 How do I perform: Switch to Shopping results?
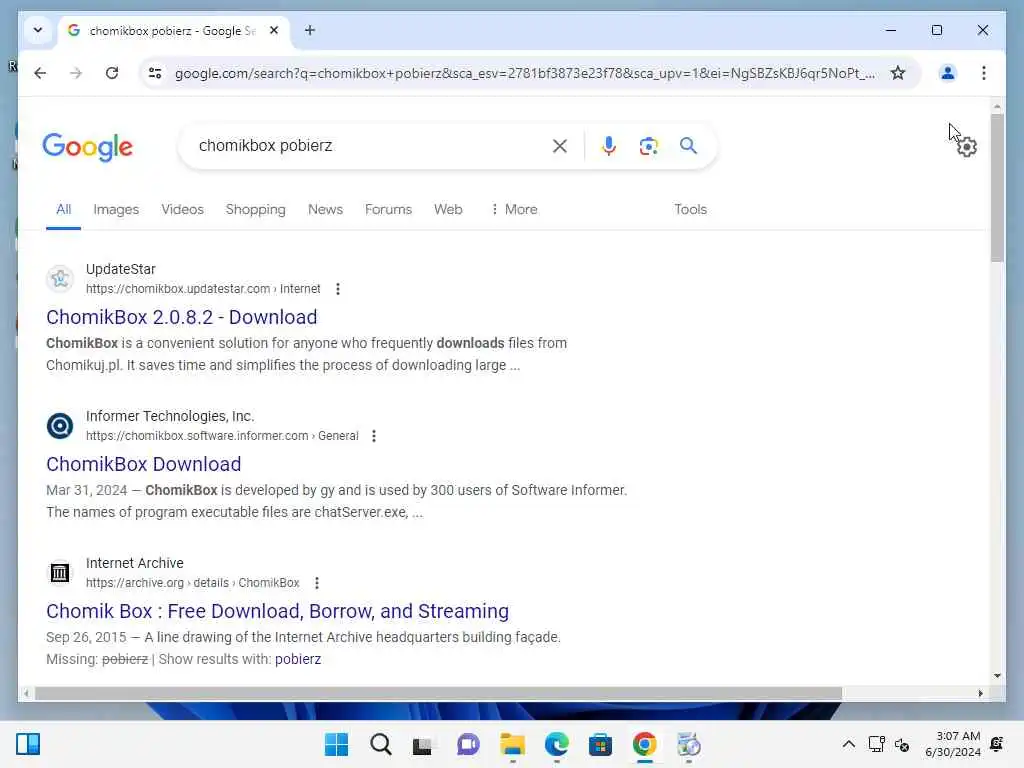255,210
